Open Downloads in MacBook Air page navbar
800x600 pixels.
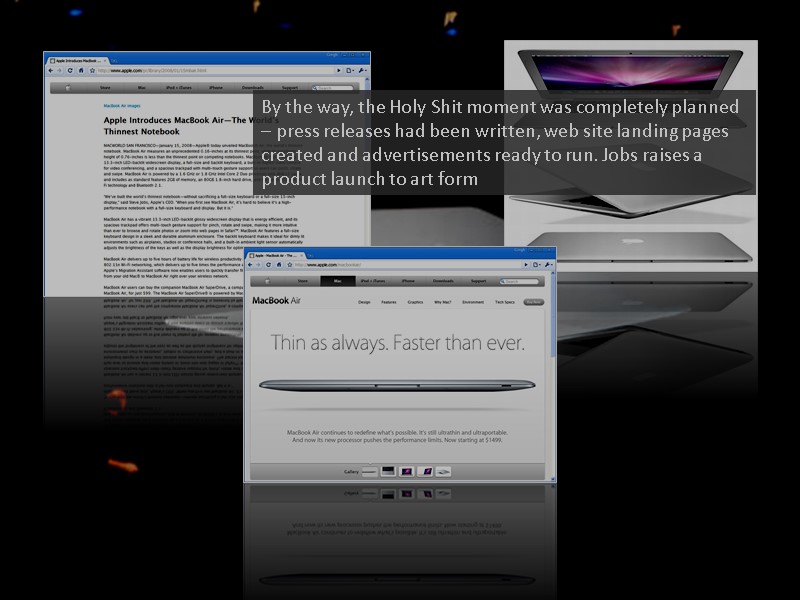tap(443, 281)
